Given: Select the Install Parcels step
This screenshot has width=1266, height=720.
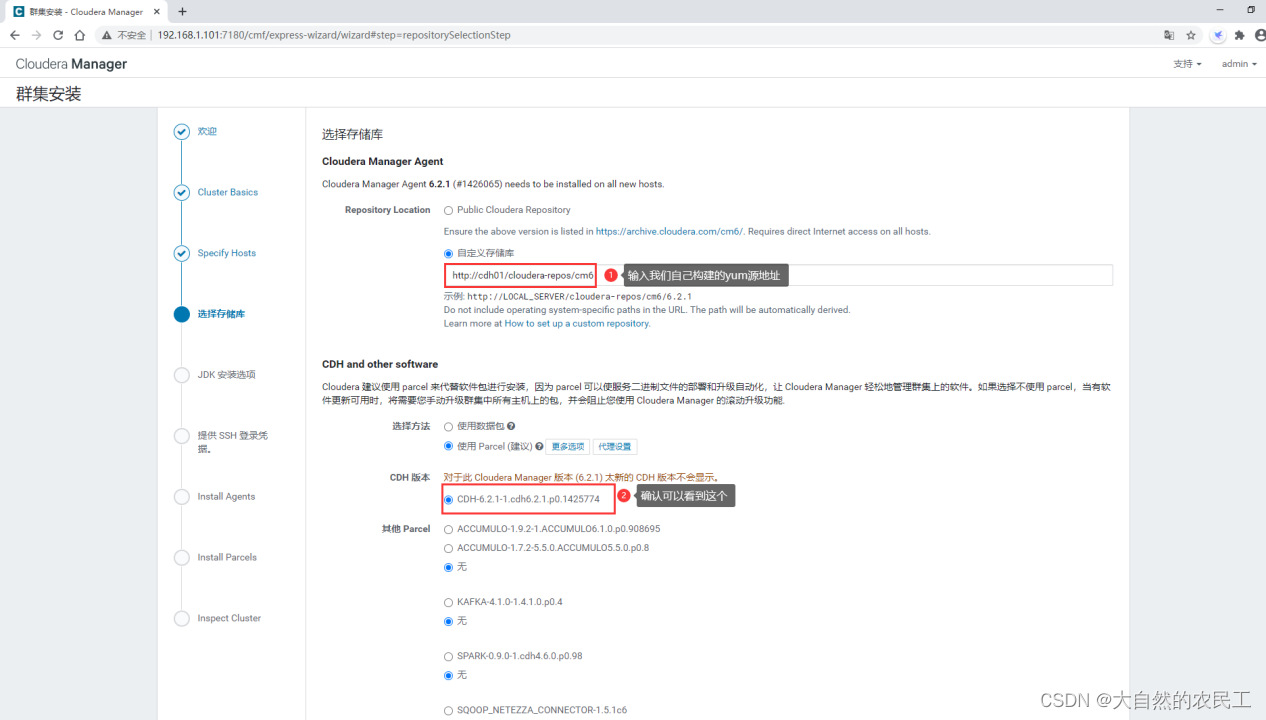Looking at the screenshot, I should coord(227,557).
